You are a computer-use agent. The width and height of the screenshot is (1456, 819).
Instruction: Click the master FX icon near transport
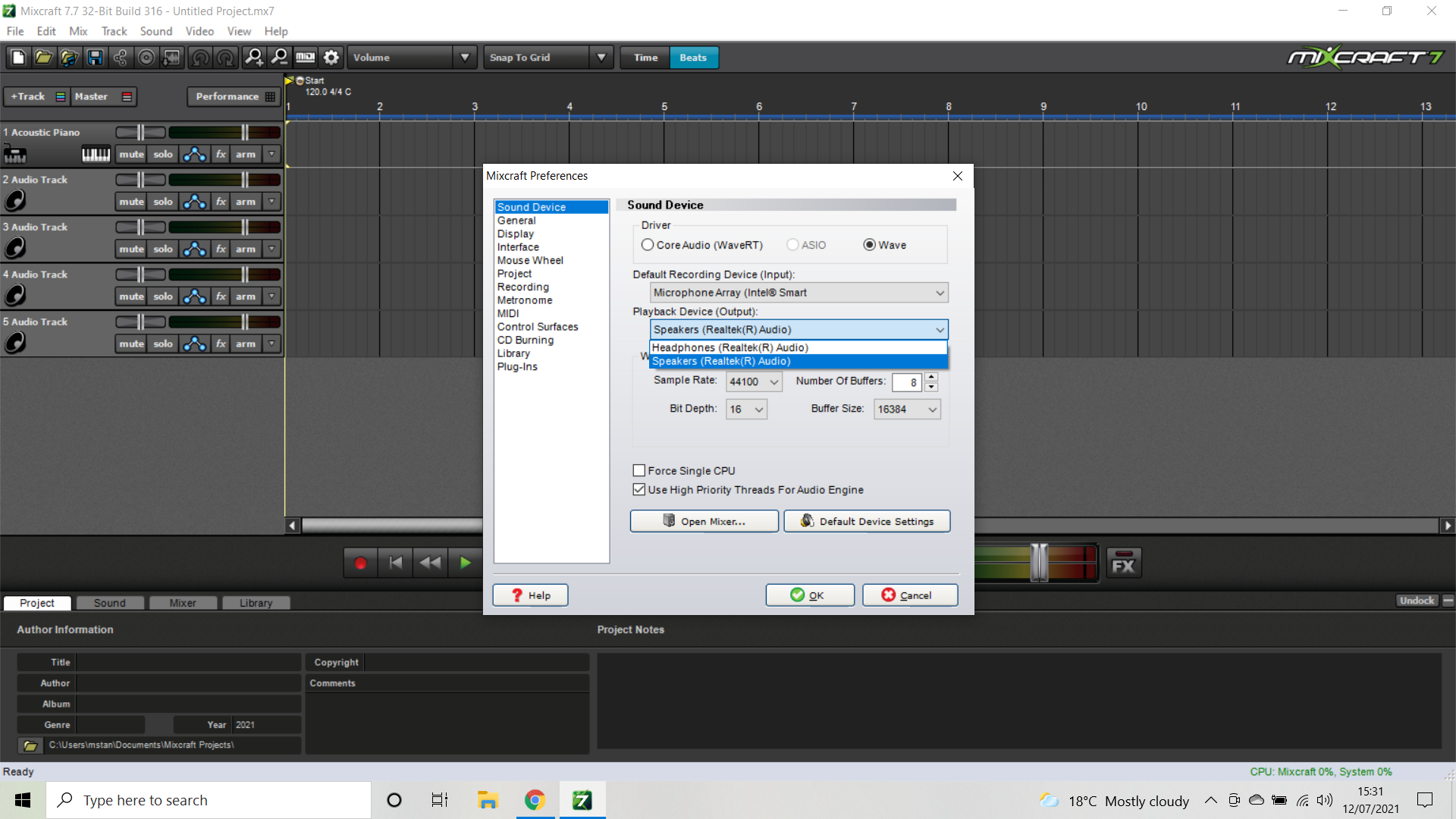tap(1124, 563)
